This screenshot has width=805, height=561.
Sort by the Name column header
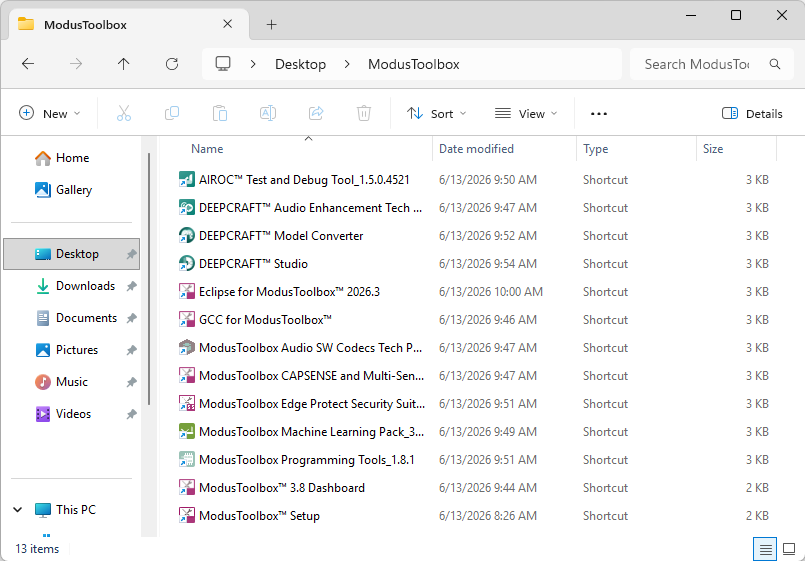point(207,149)
